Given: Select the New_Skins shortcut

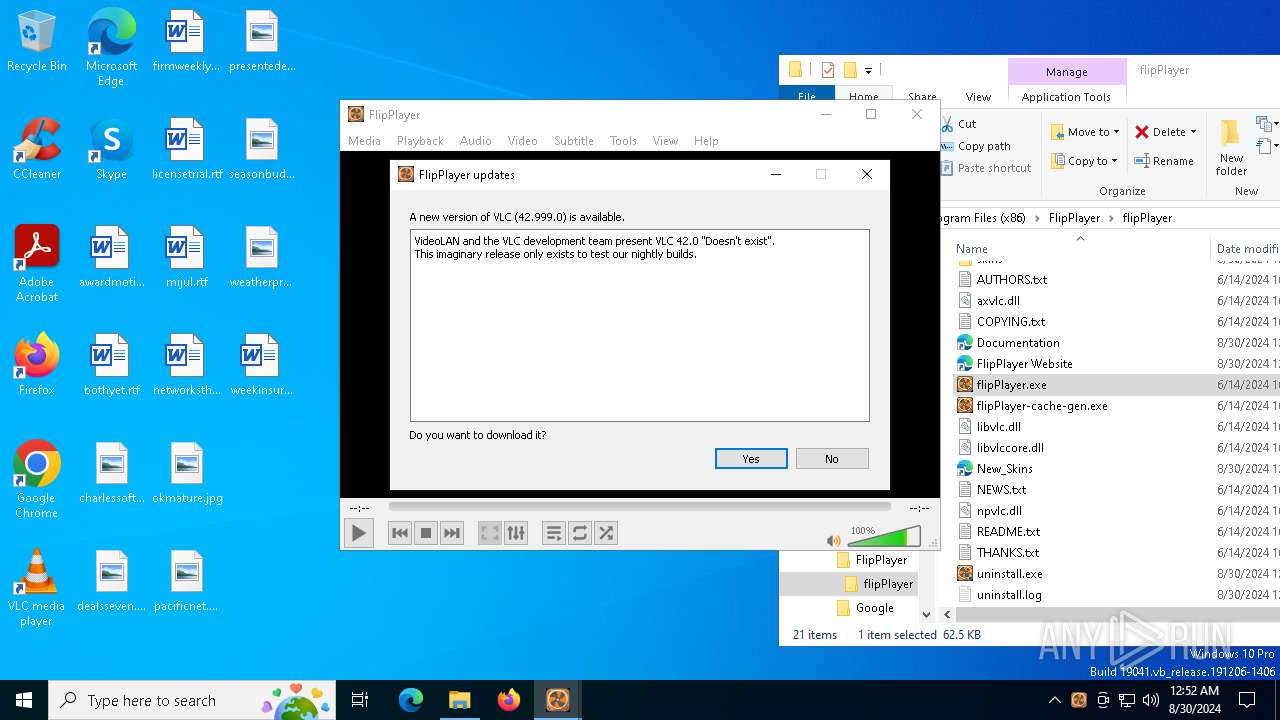Looking at the screenshot, I should pos(1005,469).
